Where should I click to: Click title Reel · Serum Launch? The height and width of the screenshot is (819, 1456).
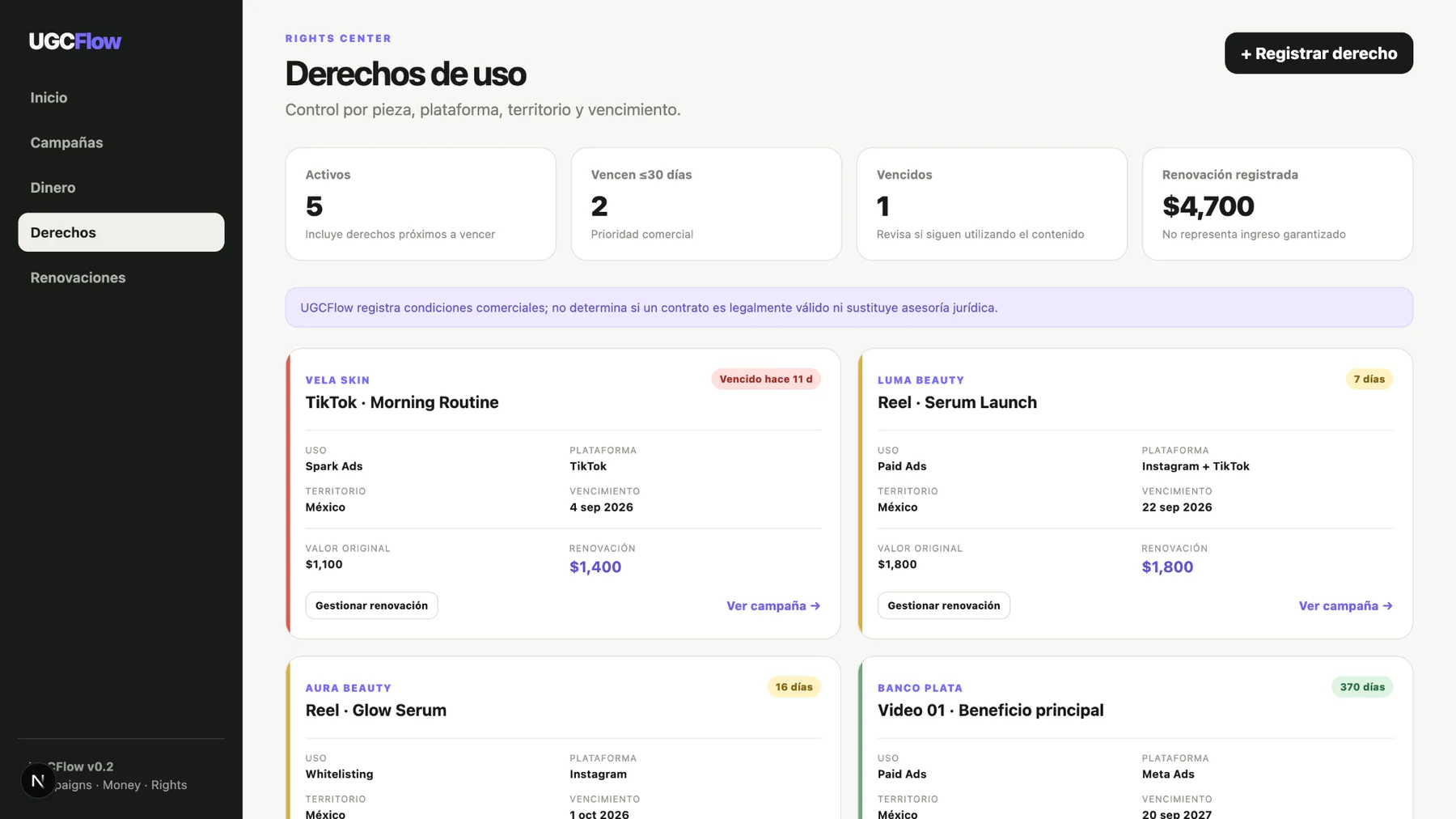[957, 402]
